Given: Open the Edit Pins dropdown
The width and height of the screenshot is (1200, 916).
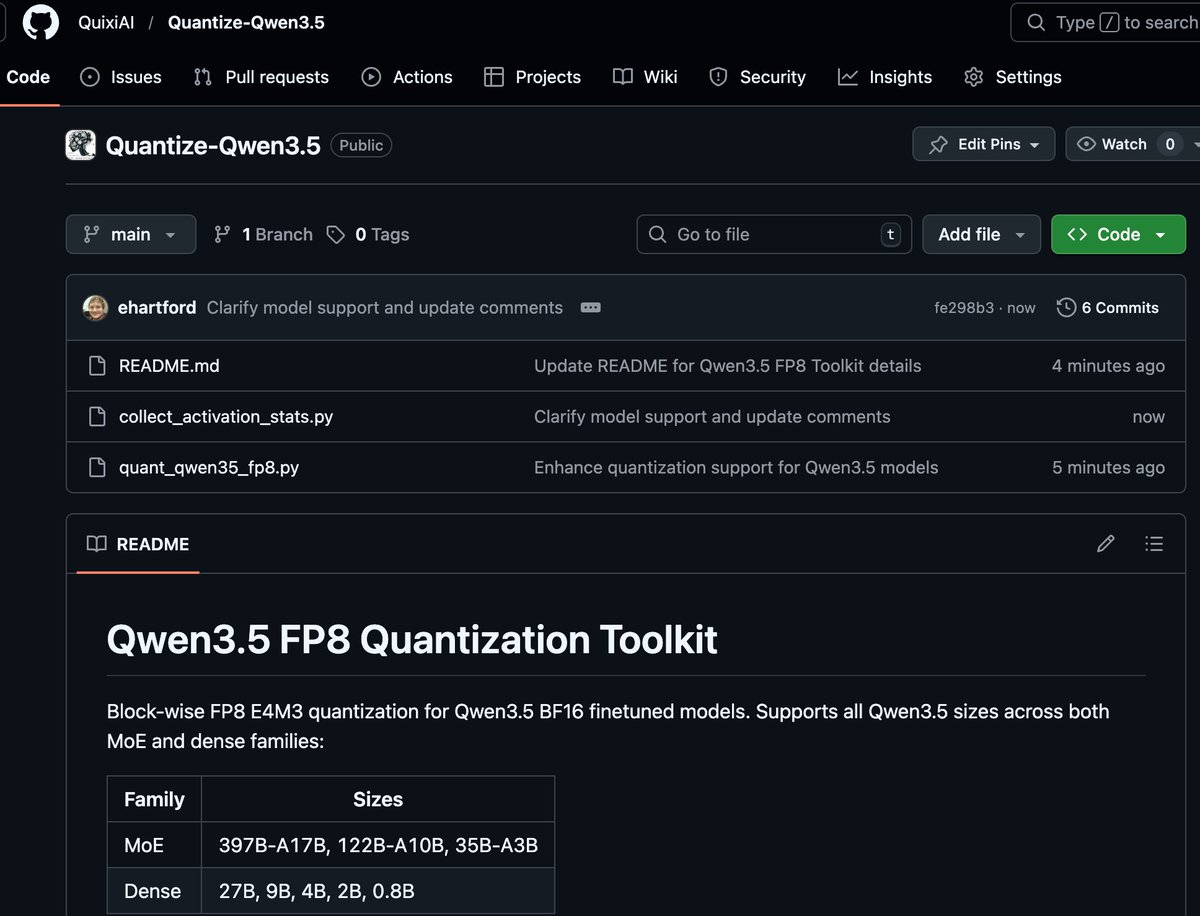Looking at the screenshot, I should (984, 144).
